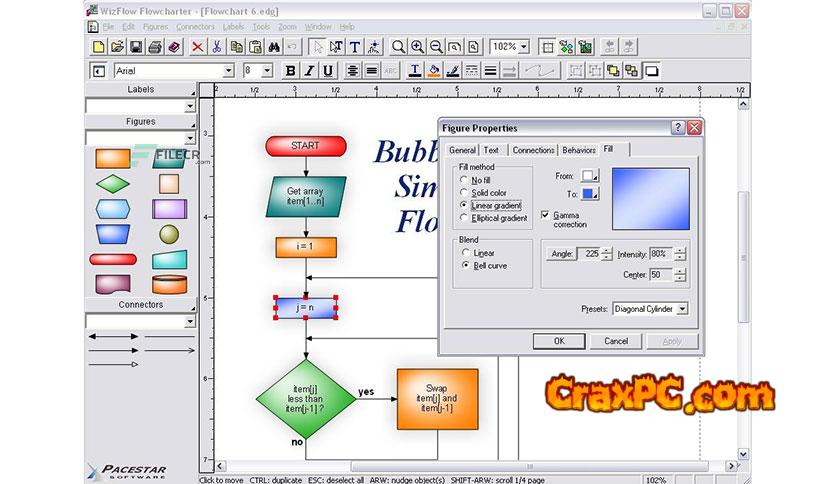Image resolution: width=836 pixels, height=484 pixels.
Task: Pick the gradient To color swatch
Action: [x=589, y=193]
